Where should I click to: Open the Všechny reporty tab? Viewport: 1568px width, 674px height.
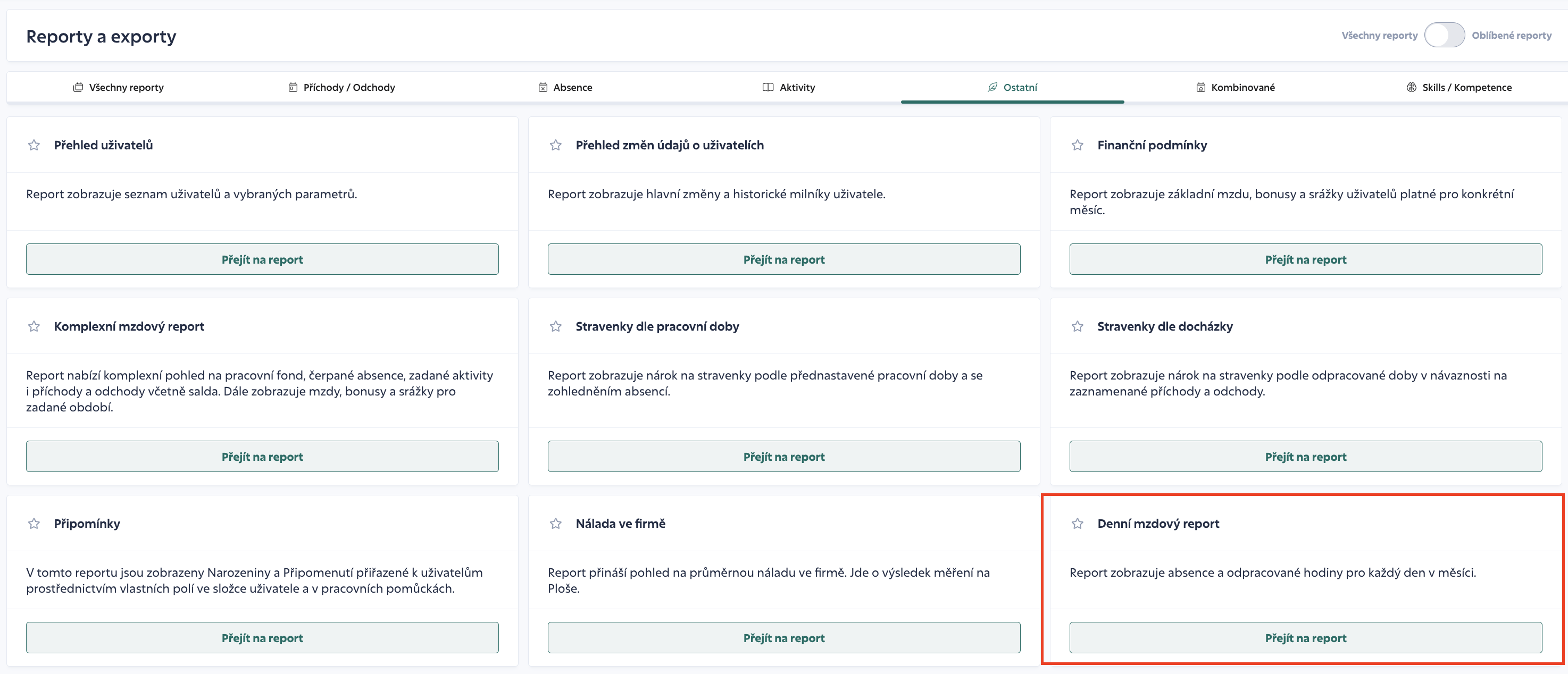tap(118, 87)
